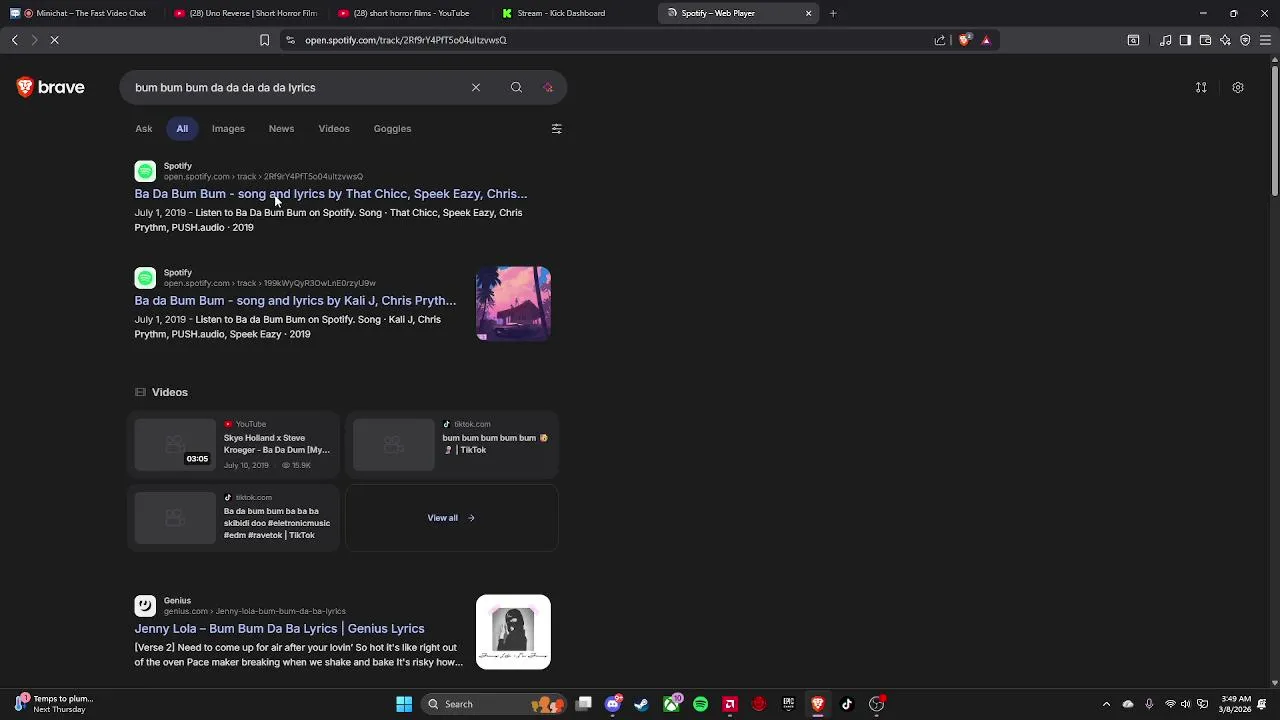The width and height of the screenshot is (1280, 720).
Task: Open Steam from the taskbar
Action: pyautogui.click(x=642, y=704)
